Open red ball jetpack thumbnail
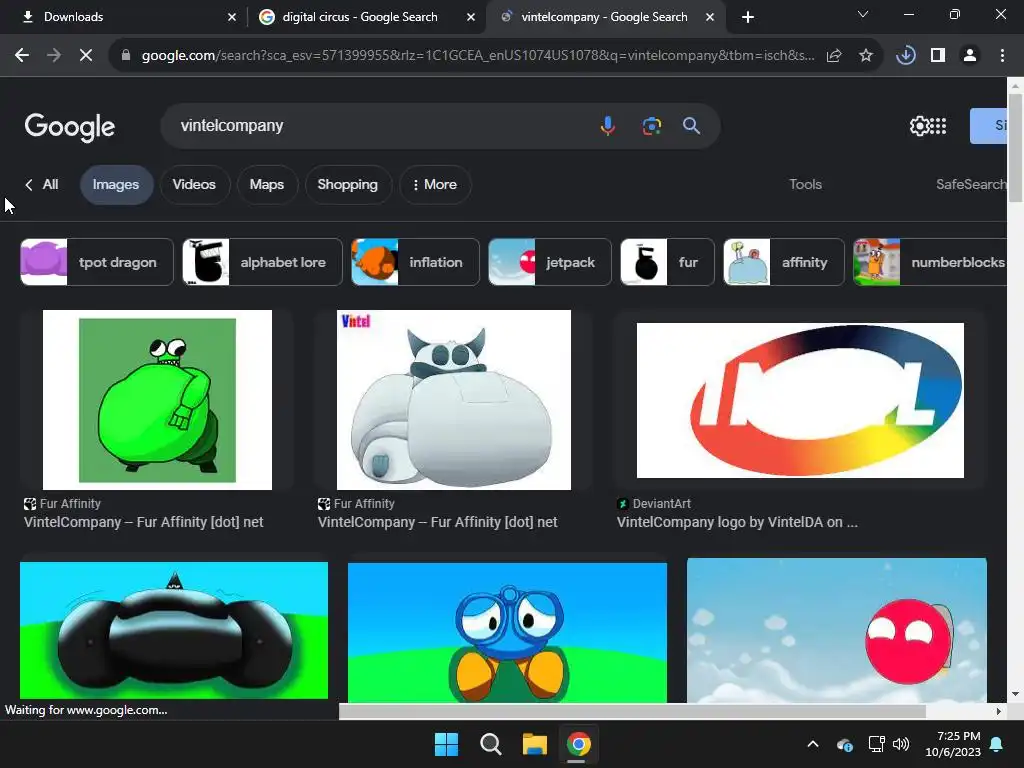This screenshot has height=768, width=1024. pyautogui.click(x=837, y=630)
